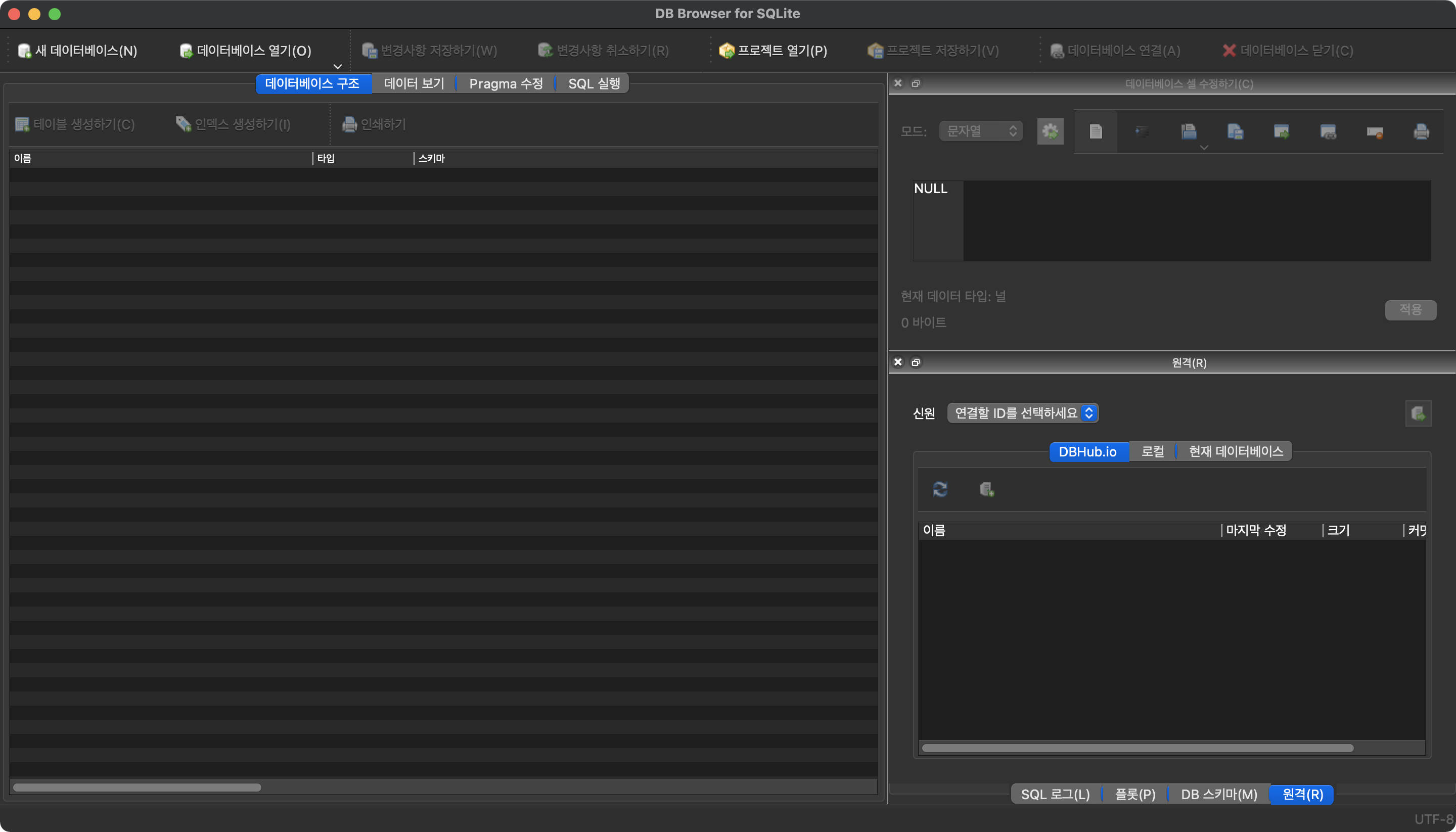Viewport: 1456px width, 832px height.
Task: Click the 새 데이터베이스(N) button
Action: tap(78, 50)
